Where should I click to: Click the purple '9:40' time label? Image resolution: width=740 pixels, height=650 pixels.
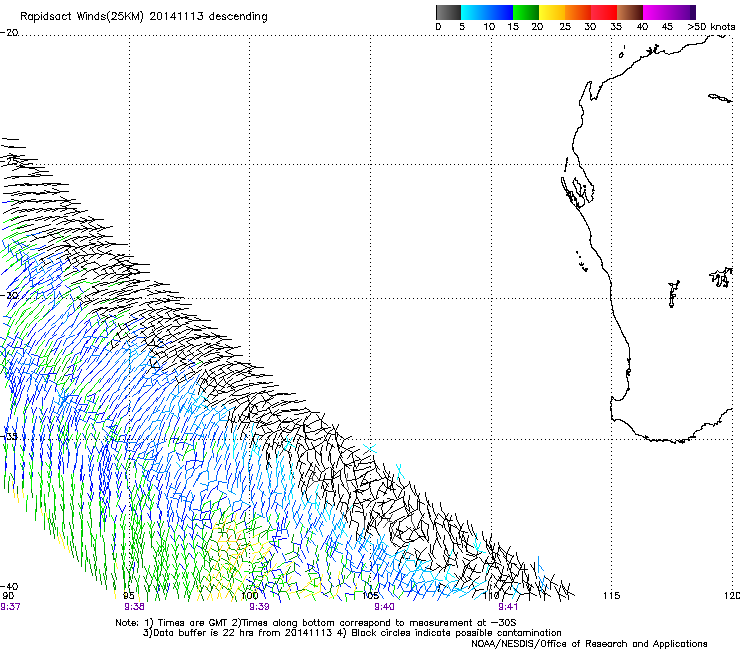click(384, 607)
